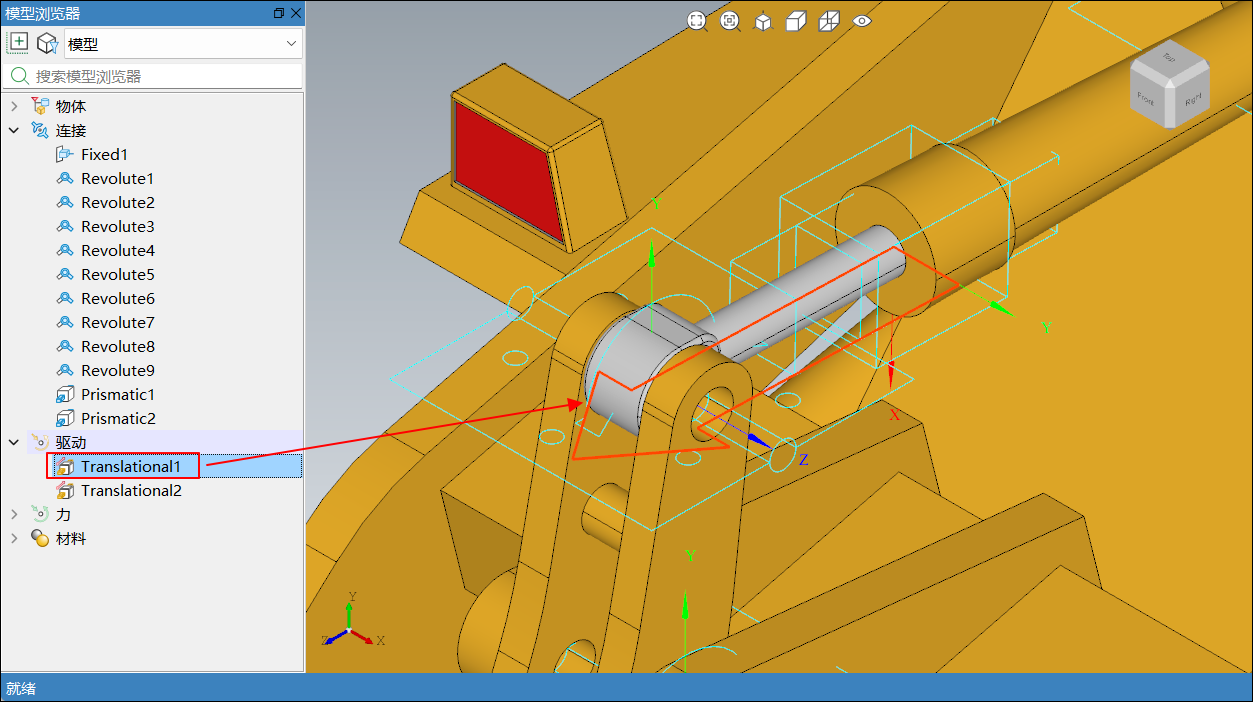Click the 搜索模型浏览器 search field
Image resolution: width=1253 pixels, height=702 pixels.
pos(160,76)
